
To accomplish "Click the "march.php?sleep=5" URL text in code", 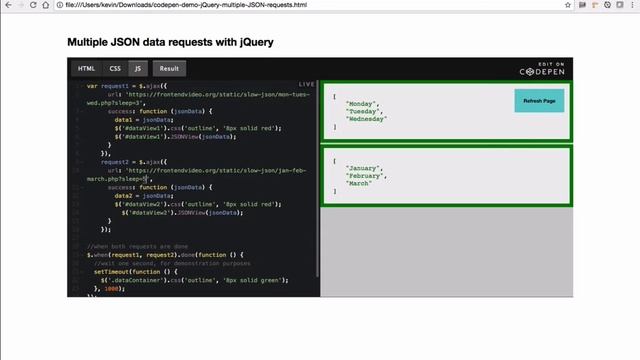I will 117,179.
